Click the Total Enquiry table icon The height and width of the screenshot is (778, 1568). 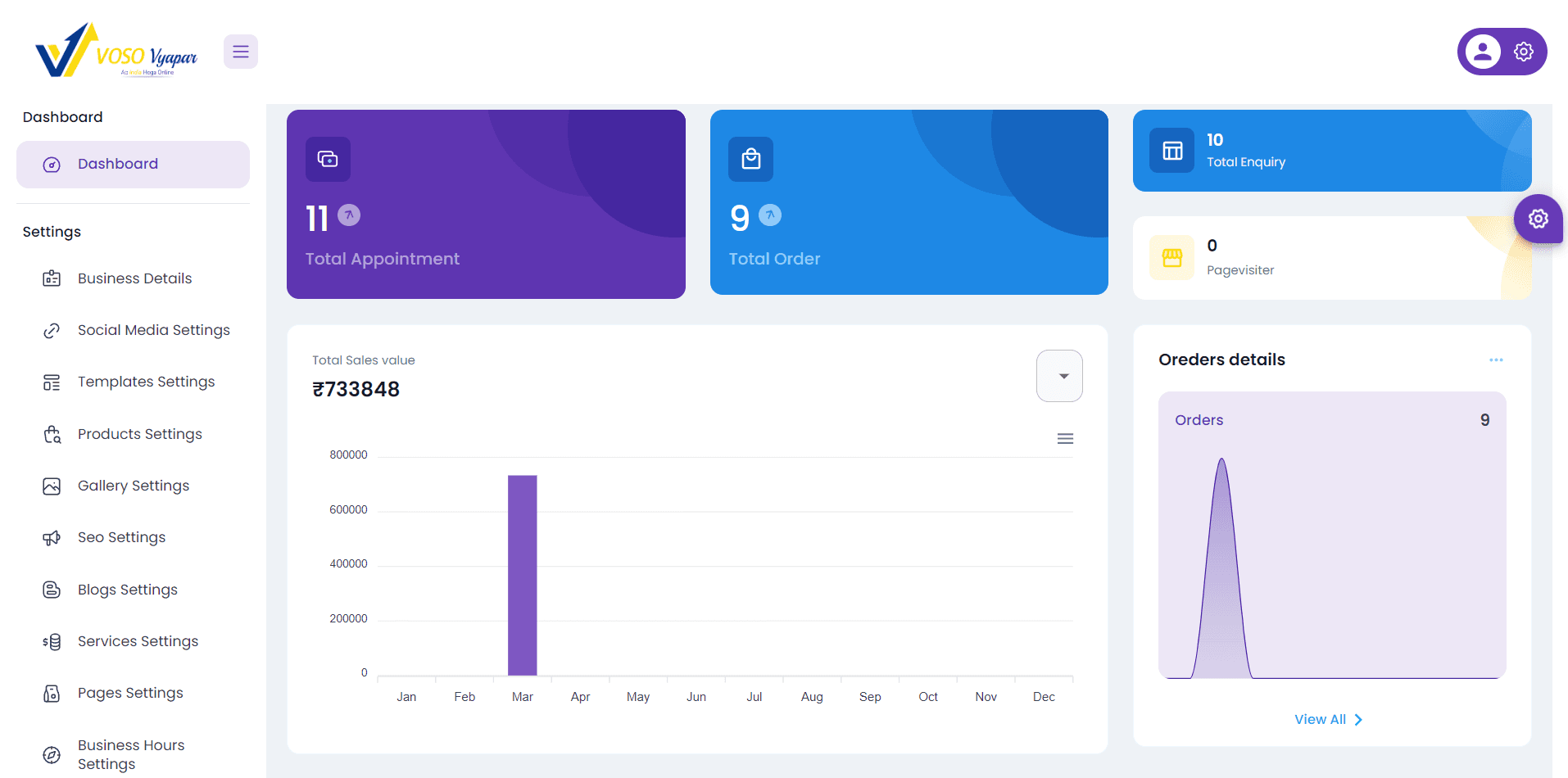click(1171, 151)
